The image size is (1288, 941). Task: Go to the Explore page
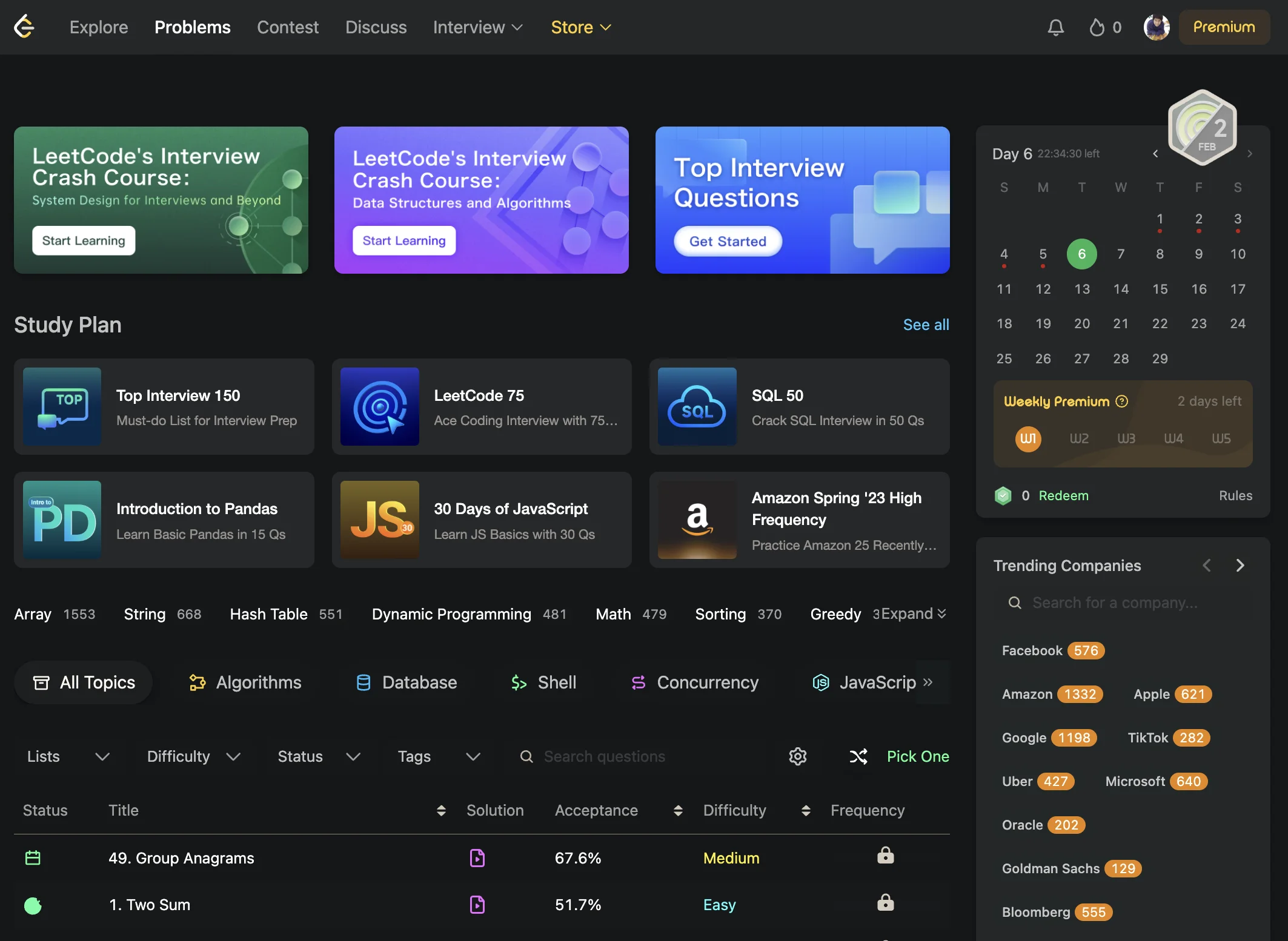(99, 27)
